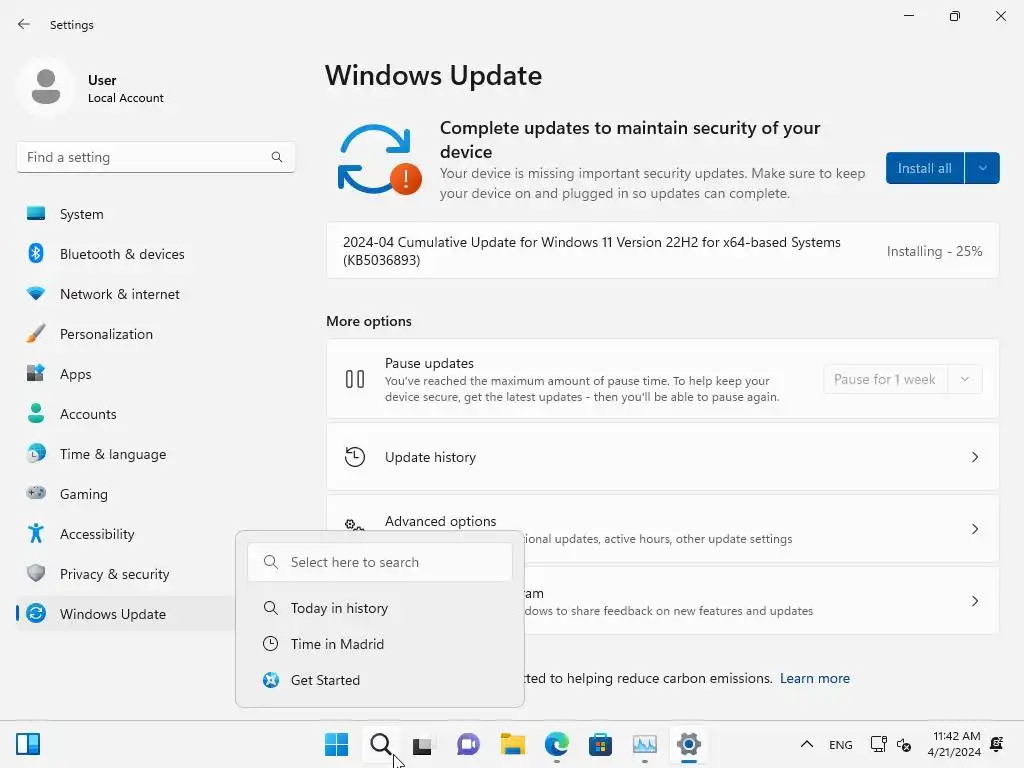Click the Settings gear on the taskbar
Viewport: 1024px width, 768px height.
click(x=688, y=744)
